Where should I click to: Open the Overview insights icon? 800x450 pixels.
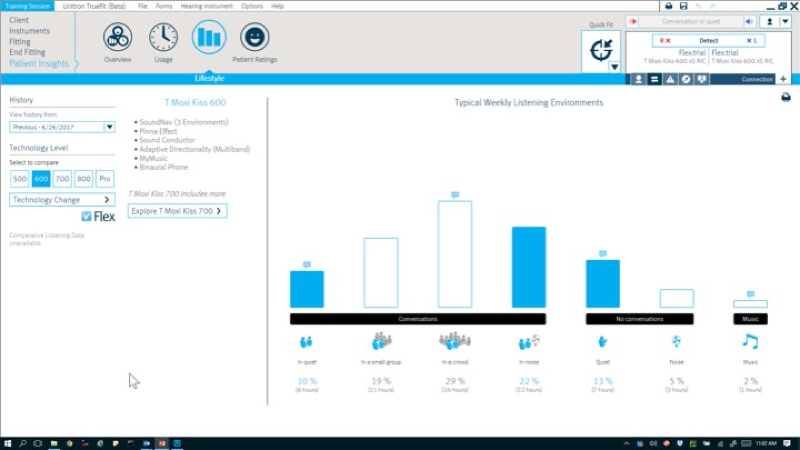(x=117, y=37)
